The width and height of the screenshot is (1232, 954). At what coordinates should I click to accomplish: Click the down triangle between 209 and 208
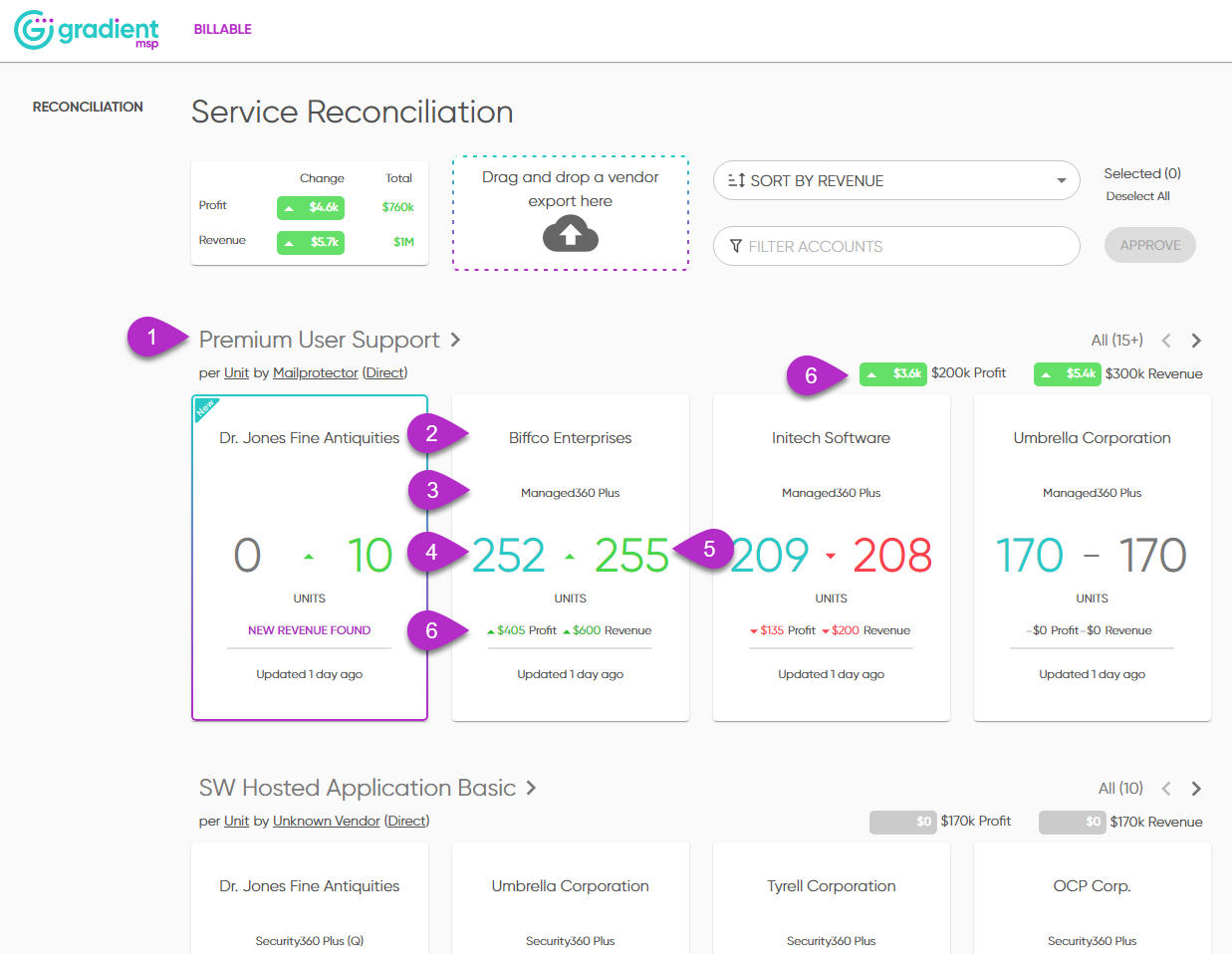(831, 557)
